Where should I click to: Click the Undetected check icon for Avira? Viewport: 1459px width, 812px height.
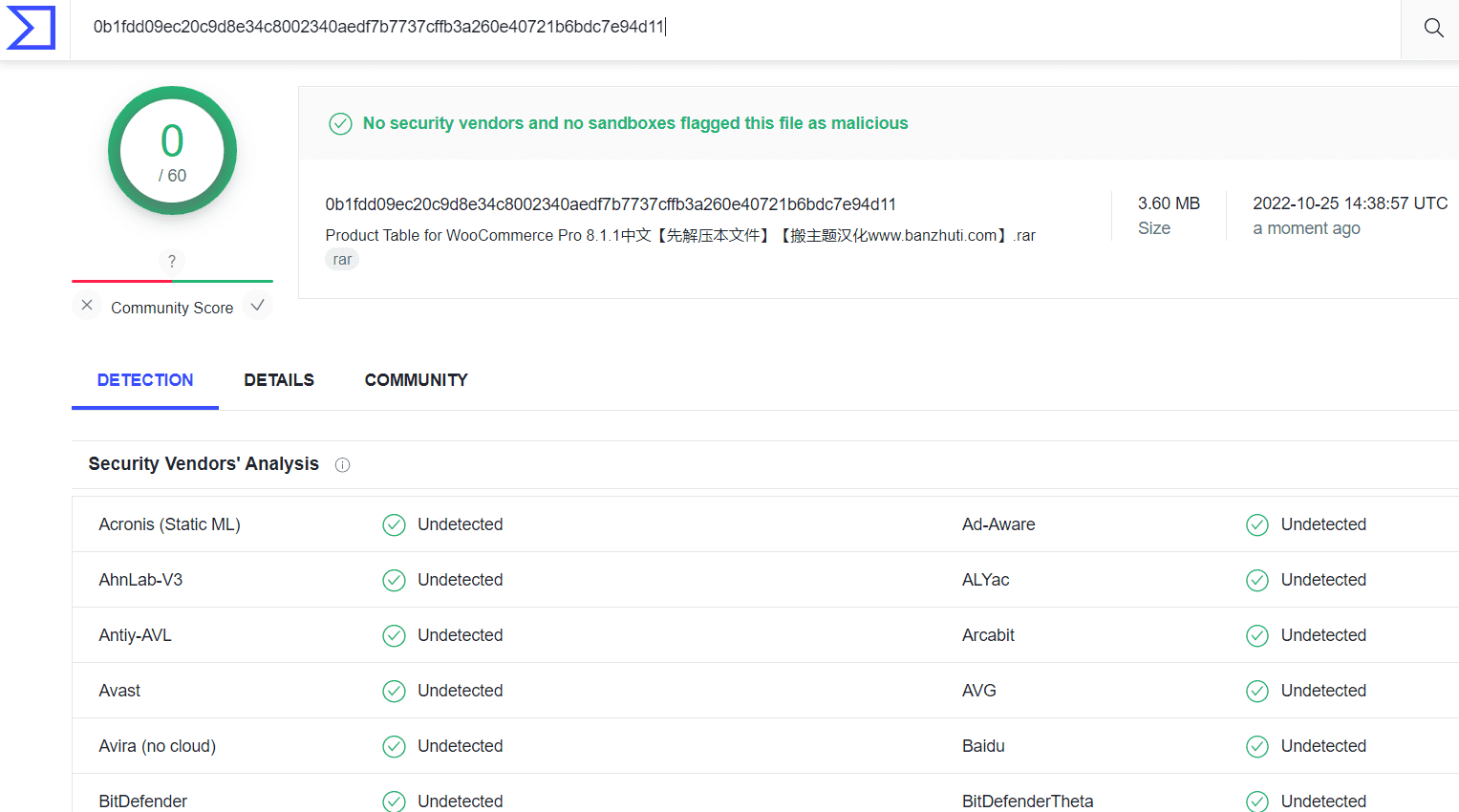[394, 746]
